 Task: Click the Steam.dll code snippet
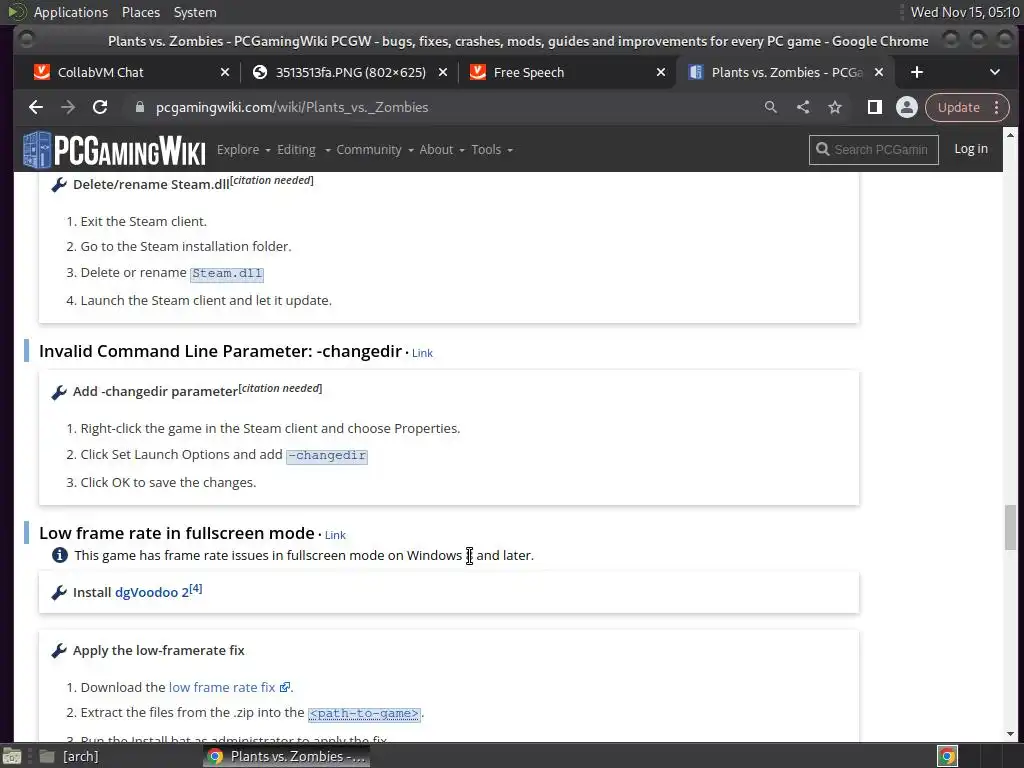tap(227, 274)
